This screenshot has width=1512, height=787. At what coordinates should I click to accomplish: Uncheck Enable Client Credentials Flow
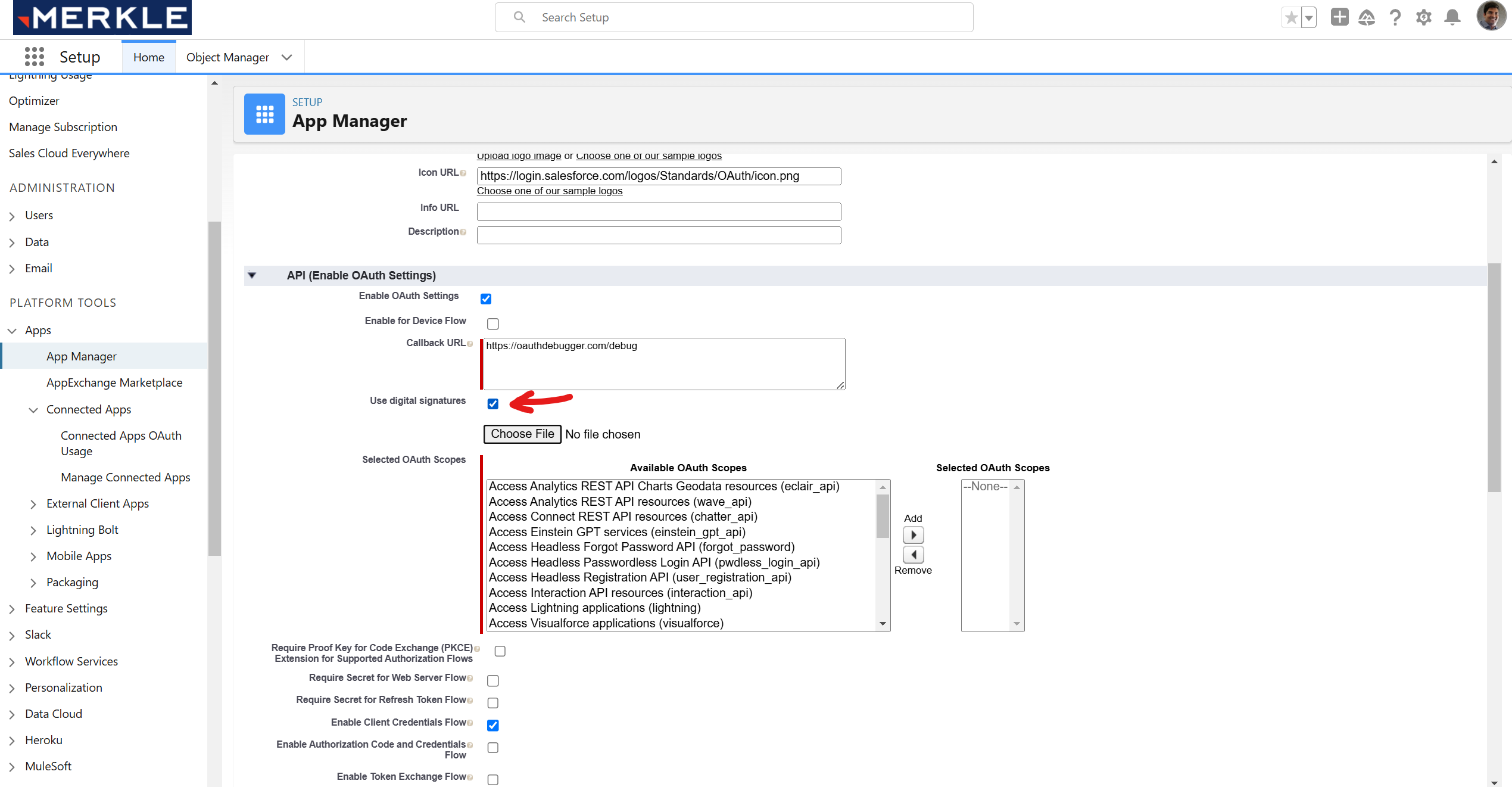[x=493, y=725]
